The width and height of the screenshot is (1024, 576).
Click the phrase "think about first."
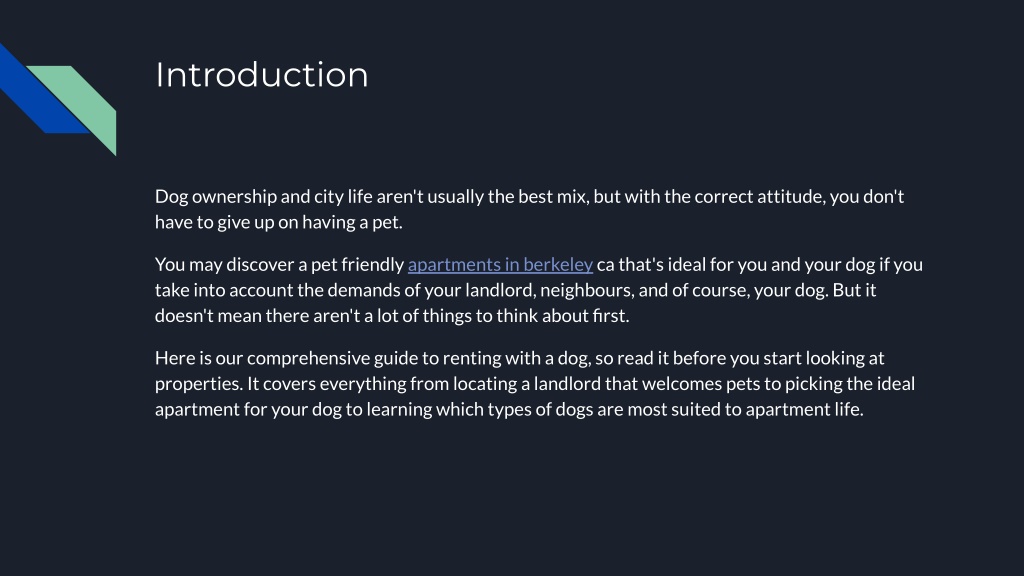click(x=563, y=315)
